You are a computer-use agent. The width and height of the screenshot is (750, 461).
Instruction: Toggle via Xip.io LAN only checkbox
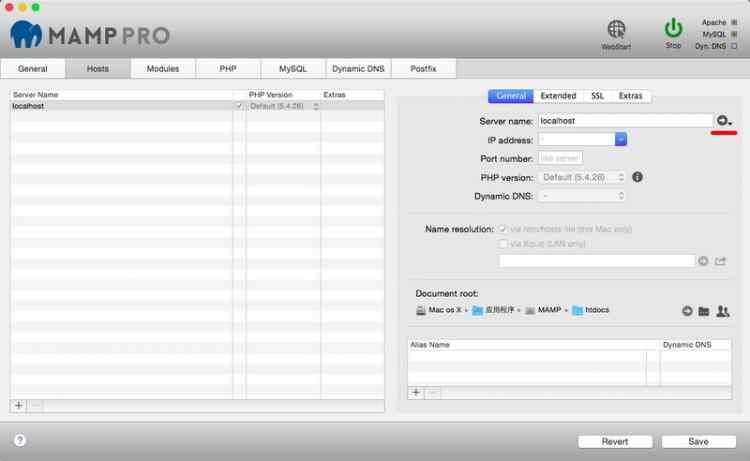502,244
